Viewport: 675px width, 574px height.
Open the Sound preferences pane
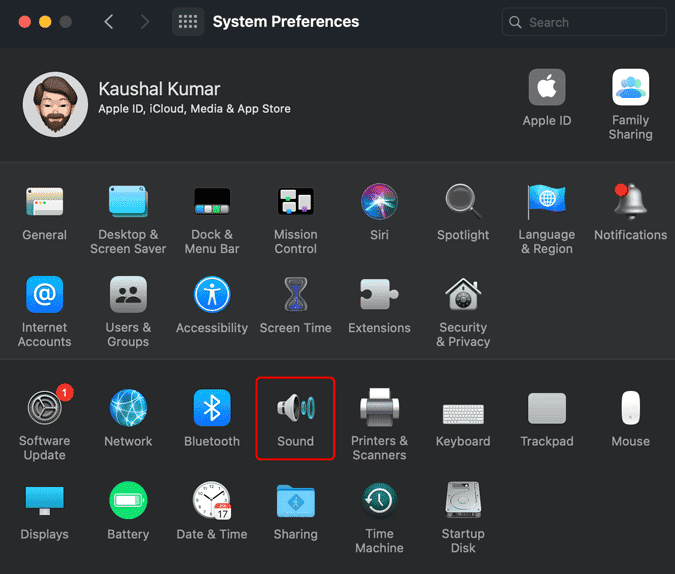pos(295,418)
